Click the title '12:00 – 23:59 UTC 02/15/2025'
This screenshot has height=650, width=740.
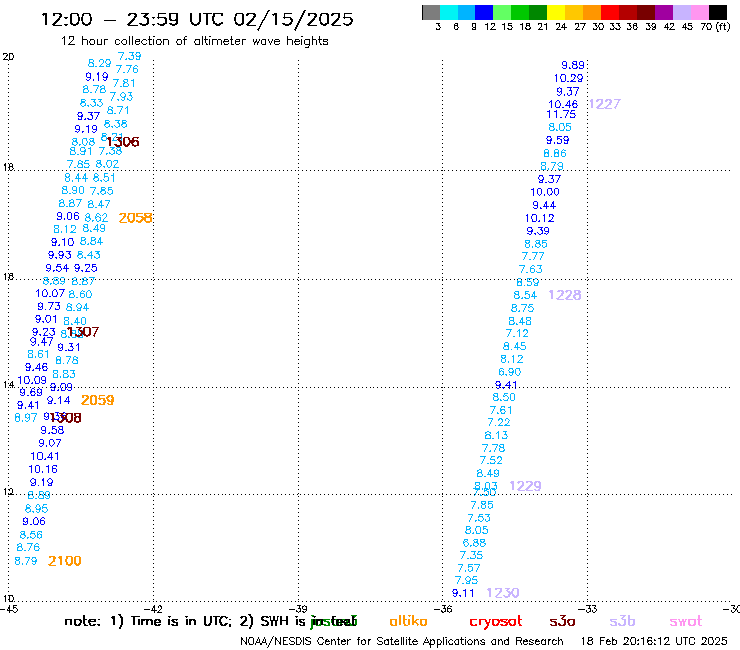click(197, 19)
